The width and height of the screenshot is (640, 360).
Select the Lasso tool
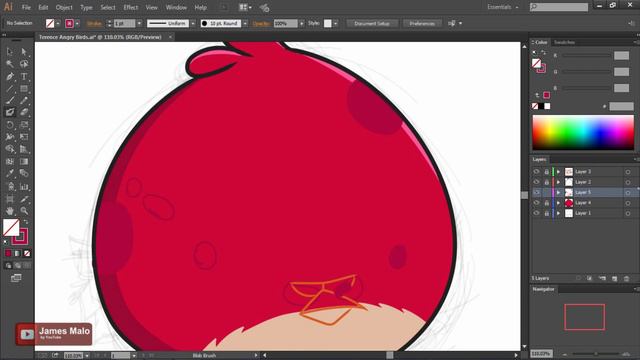coord(24,64)
